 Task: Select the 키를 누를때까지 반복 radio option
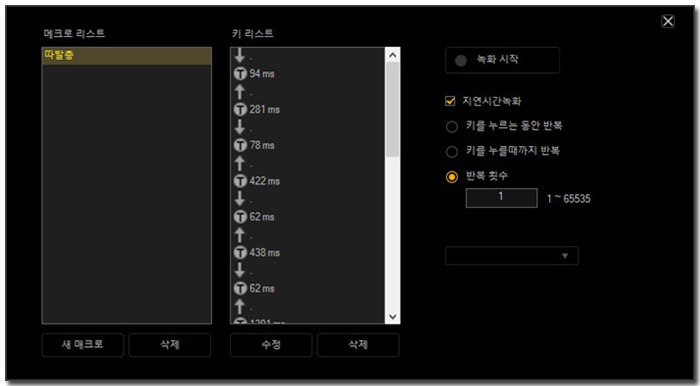click(452, 152)
